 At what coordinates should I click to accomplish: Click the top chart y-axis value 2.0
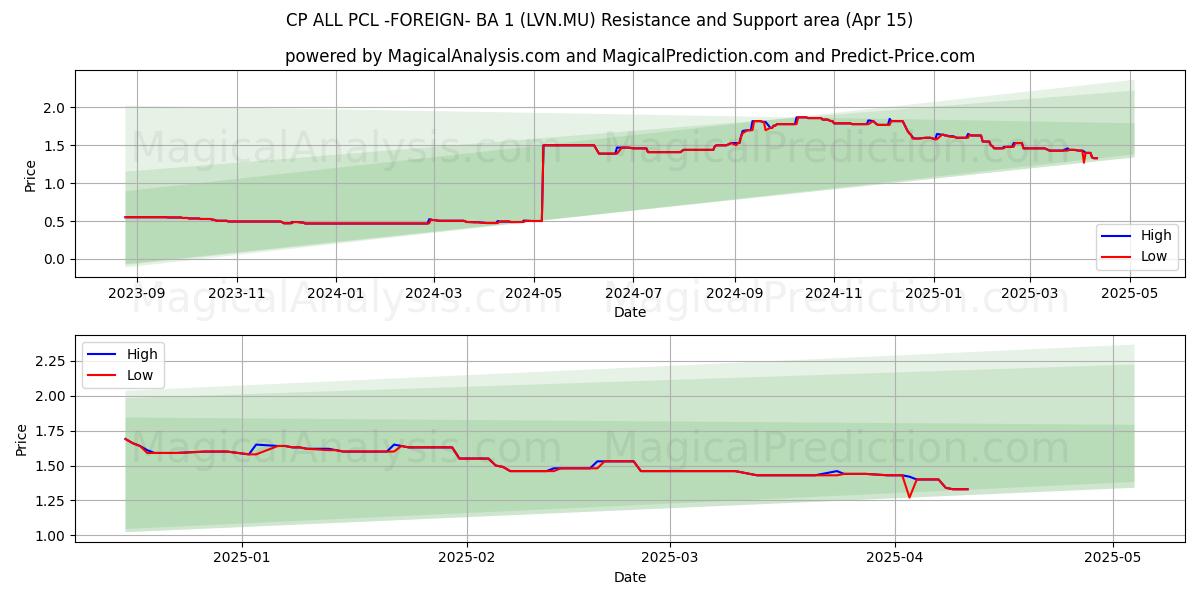[56, 108]
